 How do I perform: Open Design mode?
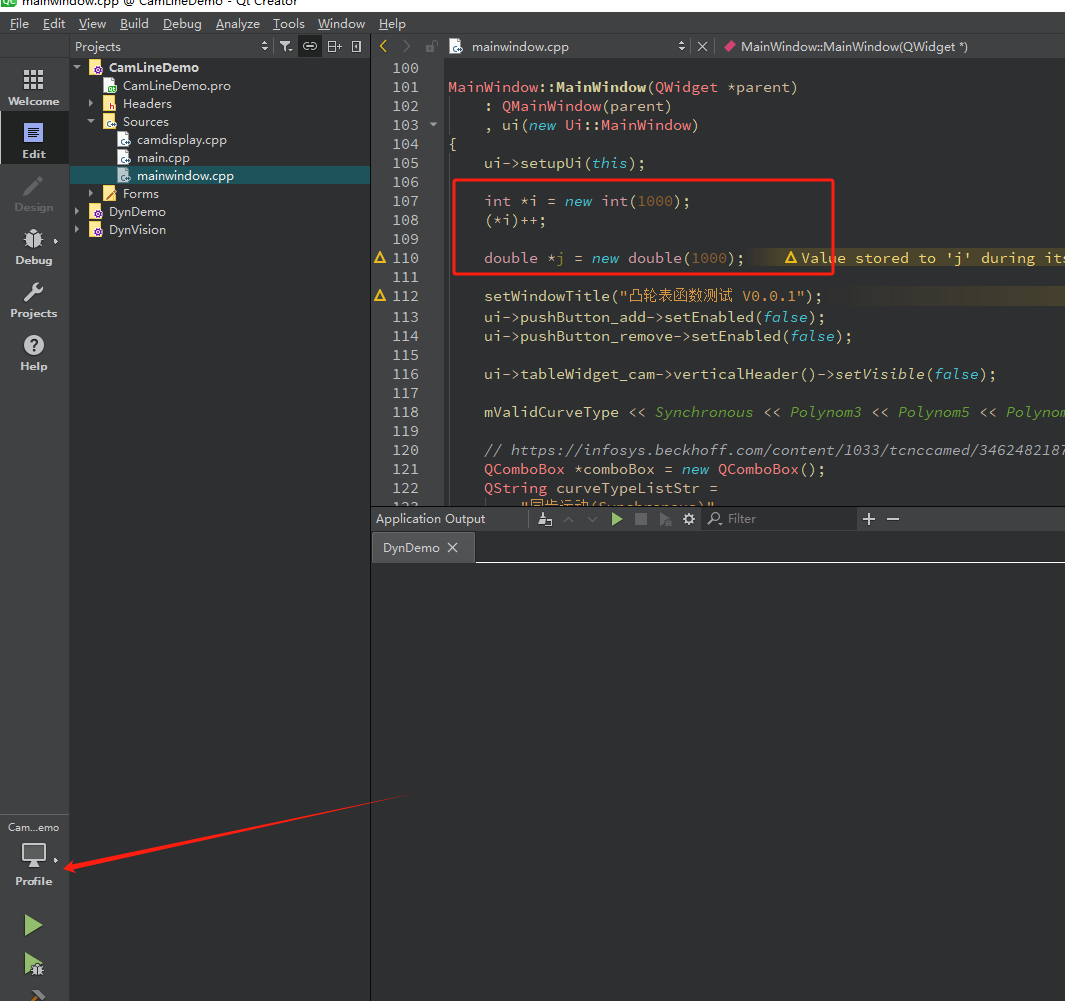(33, 193)
